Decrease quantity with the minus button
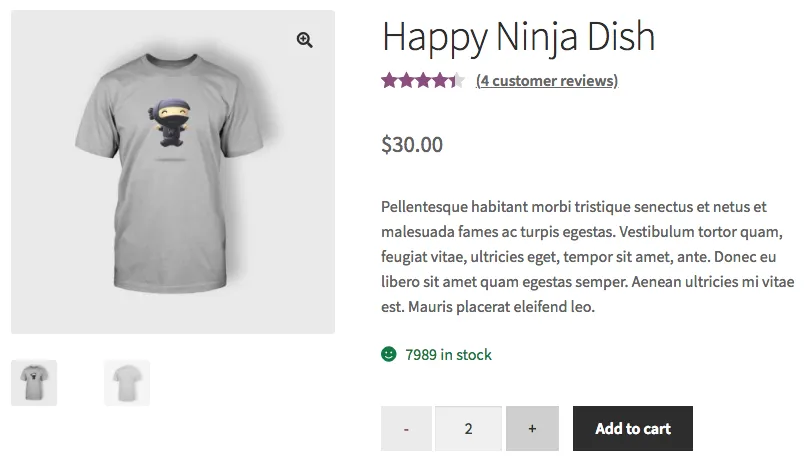 coord(406,429)
